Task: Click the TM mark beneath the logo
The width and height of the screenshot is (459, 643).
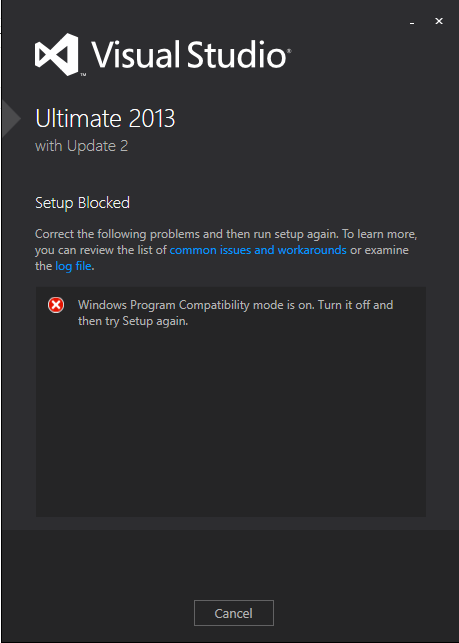Action: click(x=82, y=75)
